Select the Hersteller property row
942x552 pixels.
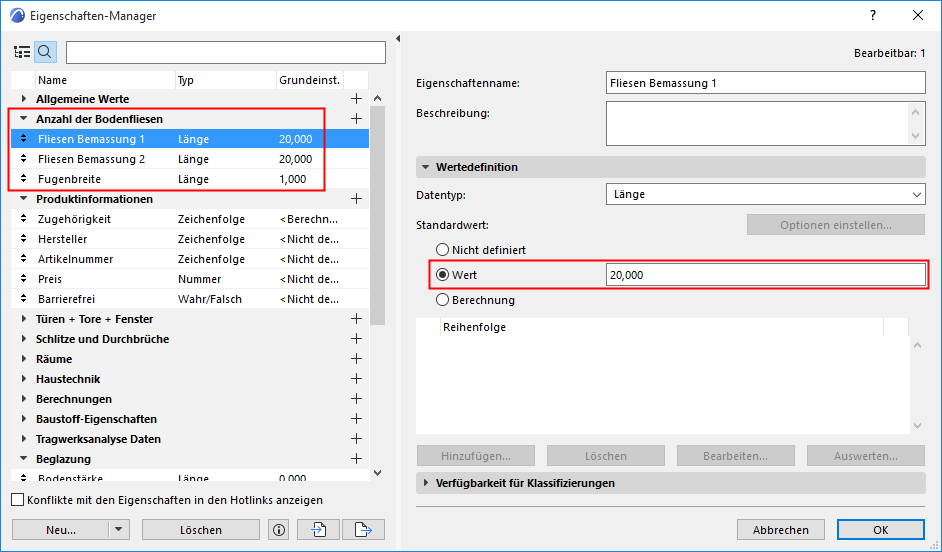190,239
